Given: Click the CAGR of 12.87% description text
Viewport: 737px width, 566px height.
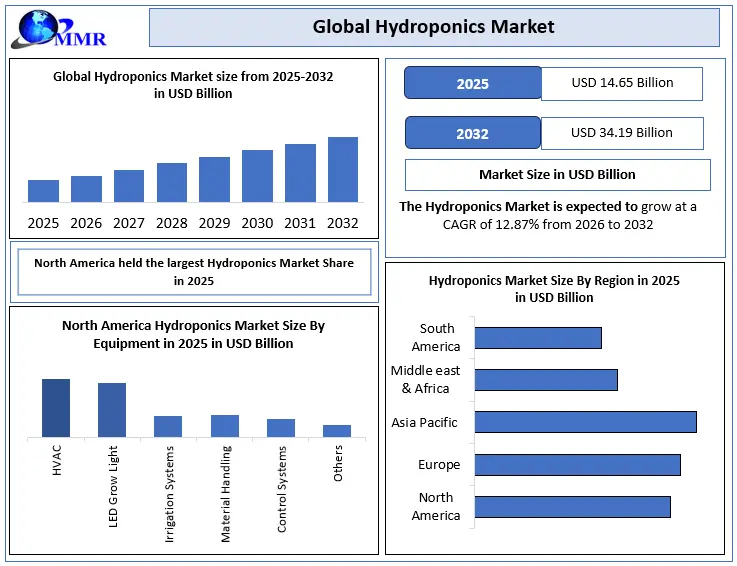Looking at the screenshot, I should coord(547,215).
